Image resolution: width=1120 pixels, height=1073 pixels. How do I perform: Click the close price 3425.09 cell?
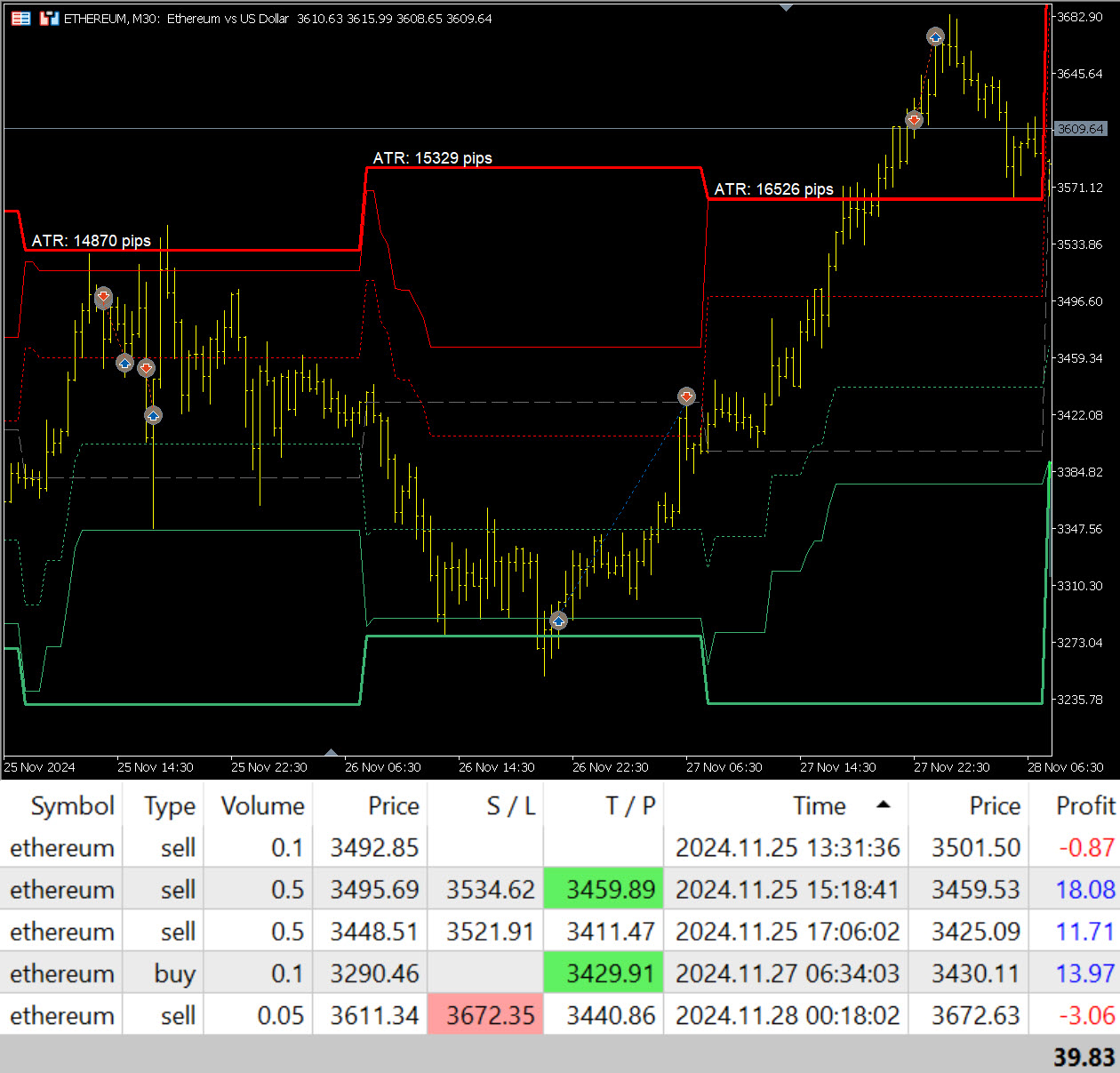(975, 931)
